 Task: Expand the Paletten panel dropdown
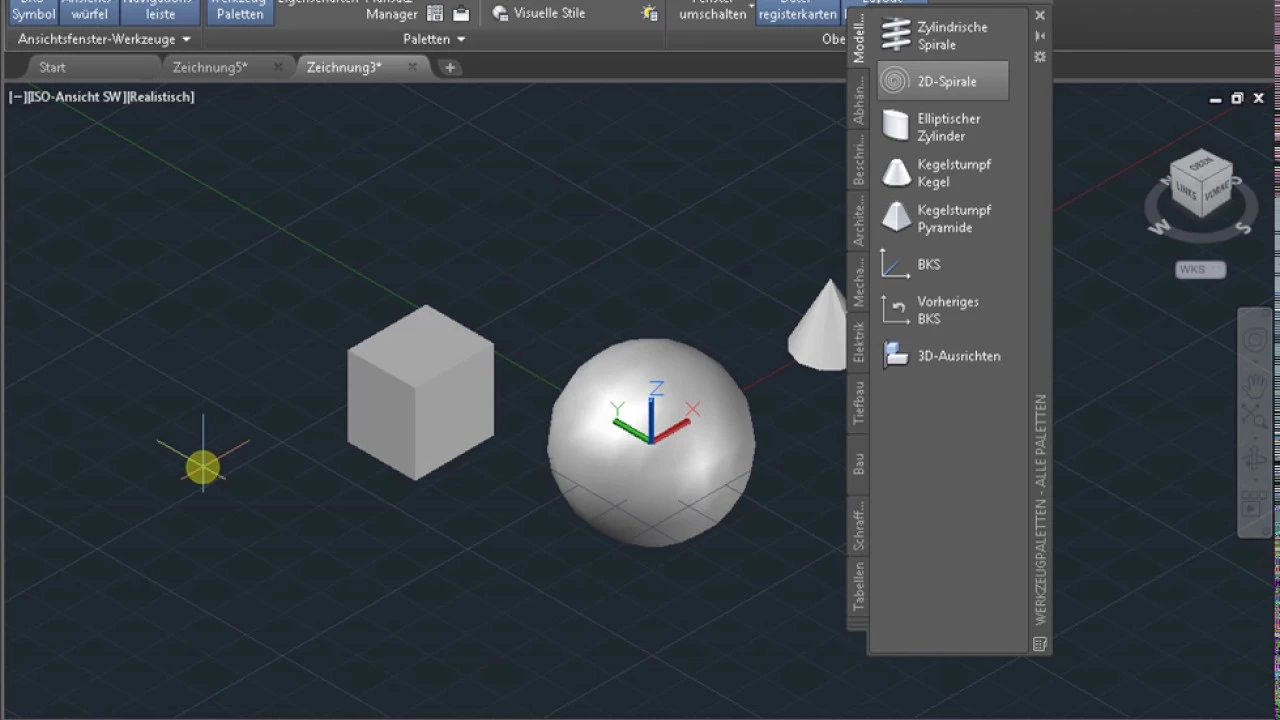point(434,39)
